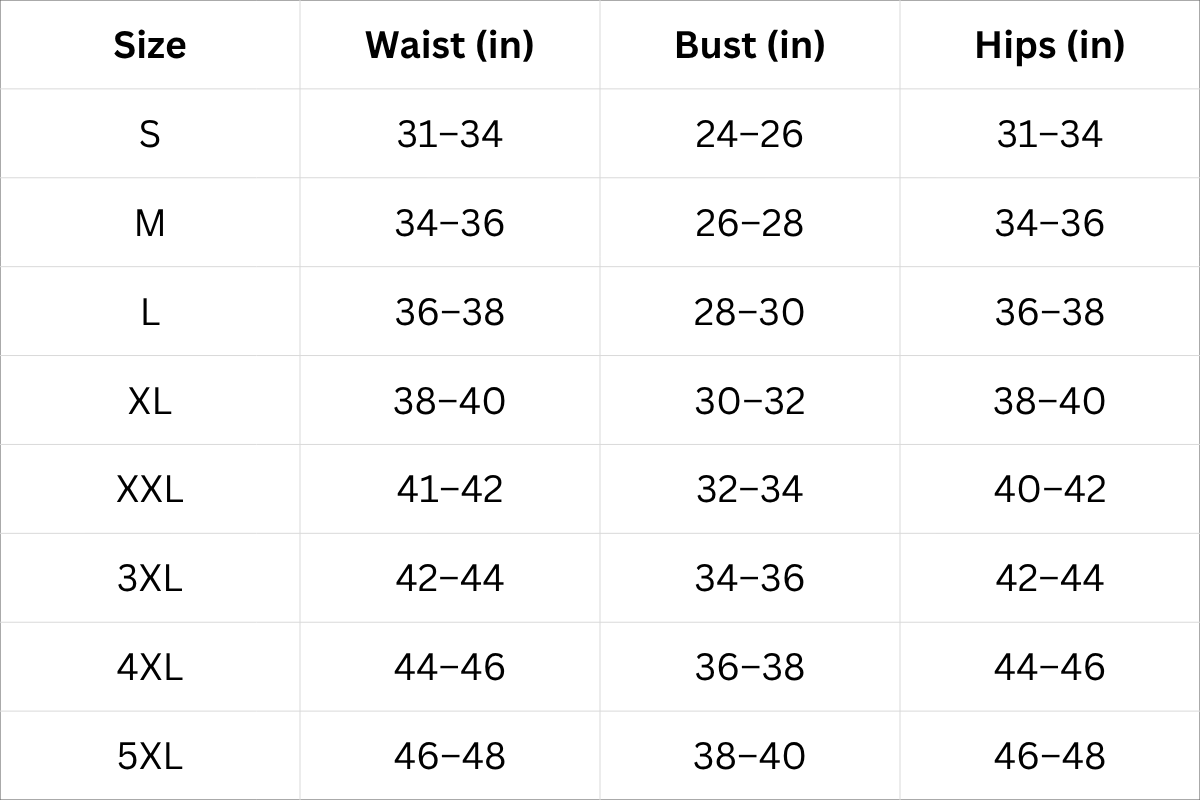Select the XXL size row label
This screenshot has width=1200, height=800.
pos(150,490)
